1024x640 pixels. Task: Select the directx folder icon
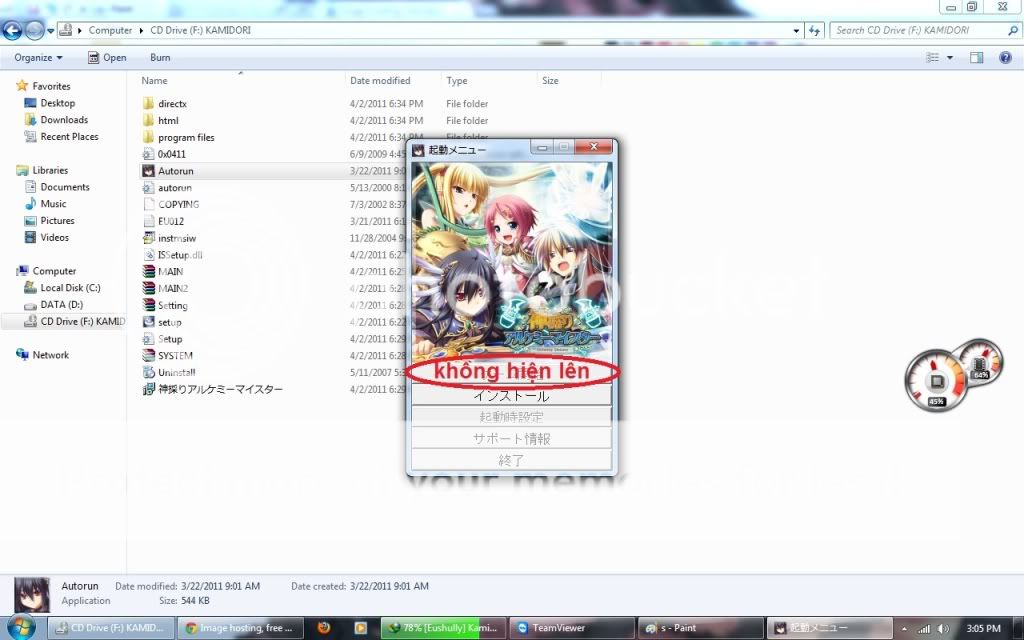click(149, 104)
